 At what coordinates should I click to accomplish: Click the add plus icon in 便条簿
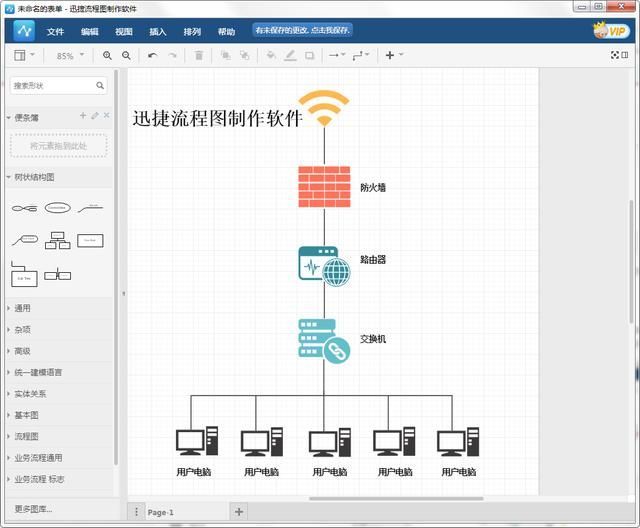[83, 115]
